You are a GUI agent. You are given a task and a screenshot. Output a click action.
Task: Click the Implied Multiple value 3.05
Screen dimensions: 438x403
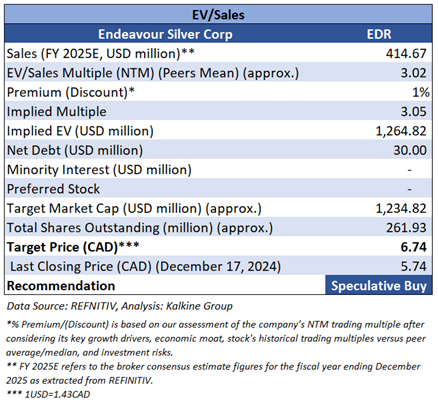pyautogui.click(x=413, y=111)
